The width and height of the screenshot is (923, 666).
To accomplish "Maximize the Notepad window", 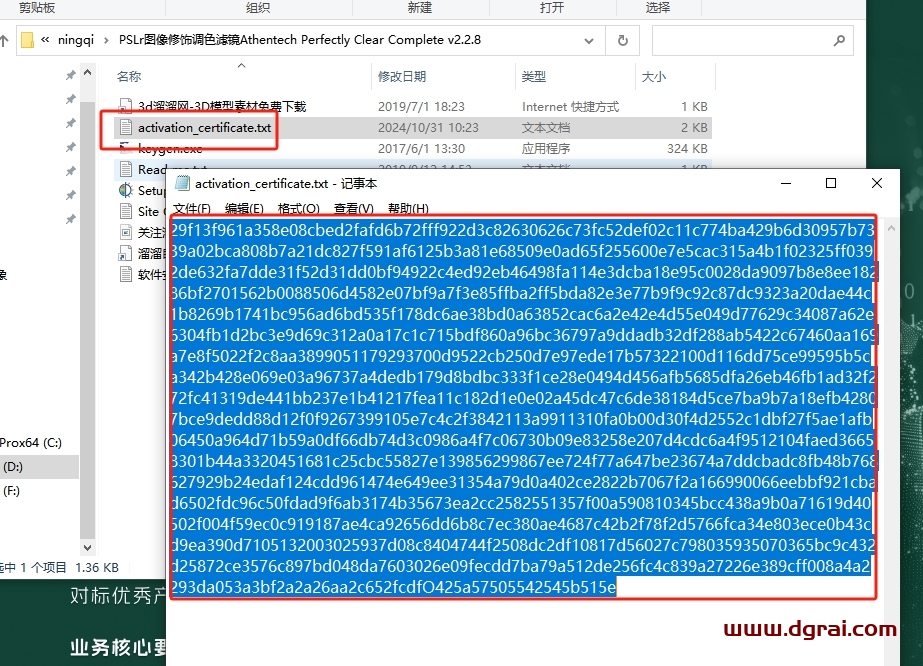I will pyautogui.click(x=831, y=183).
